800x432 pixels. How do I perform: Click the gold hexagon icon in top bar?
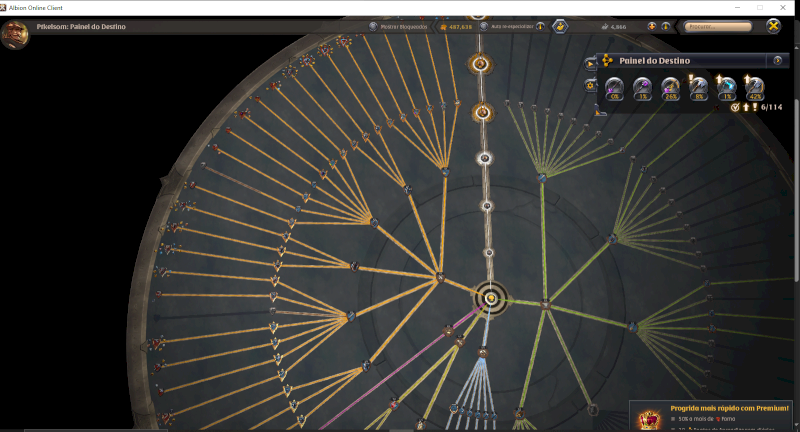[560, 27]
